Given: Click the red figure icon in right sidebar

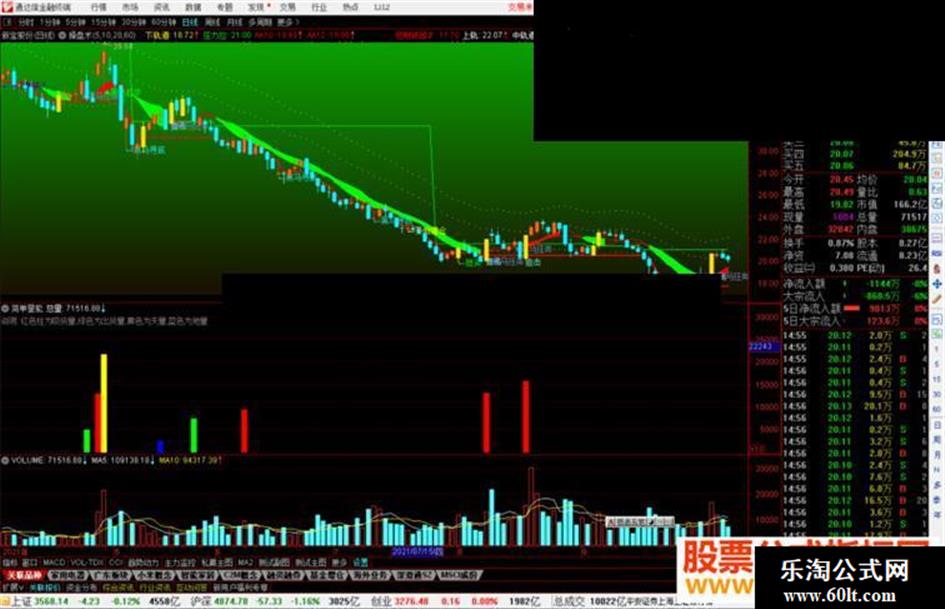Looking at the screenshot, I should click(x=937, y=269).
